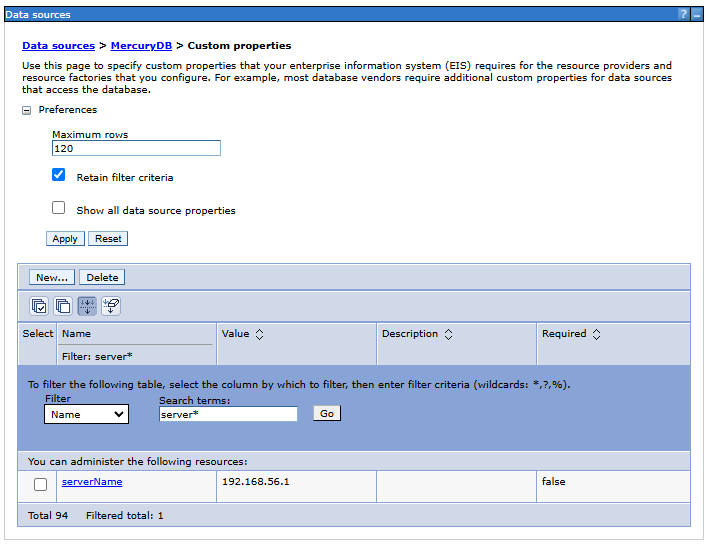
Task: Click the Select column header
Action: (x=38, y=334)
